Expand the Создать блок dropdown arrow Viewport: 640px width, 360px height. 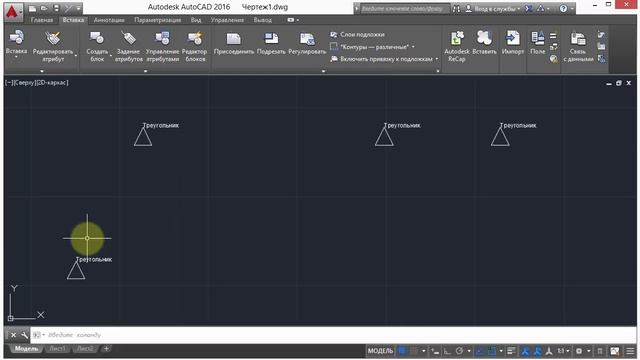(x=111, y=55)
